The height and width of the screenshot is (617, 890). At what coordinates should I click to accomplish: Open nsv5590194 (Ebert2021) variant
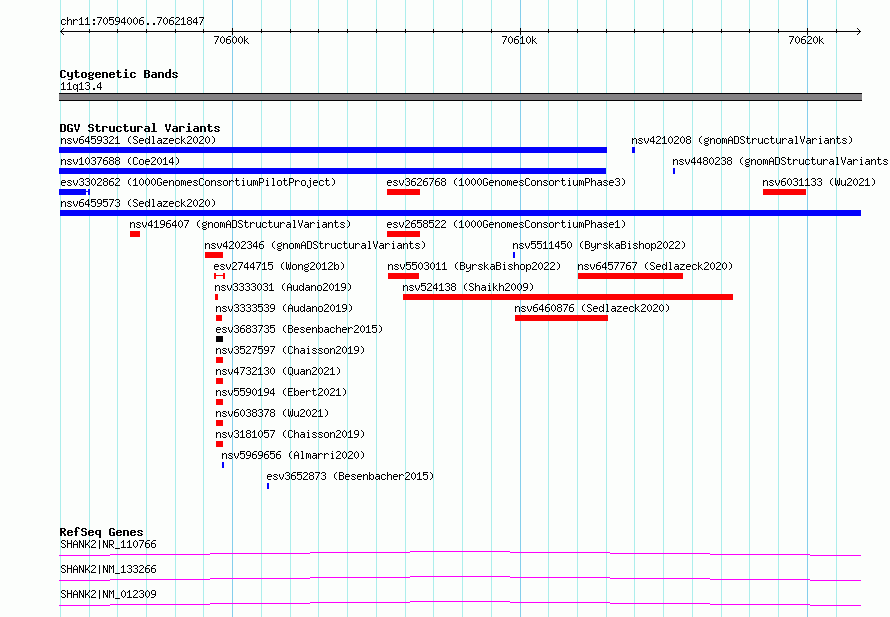click(x=281, y=392)
